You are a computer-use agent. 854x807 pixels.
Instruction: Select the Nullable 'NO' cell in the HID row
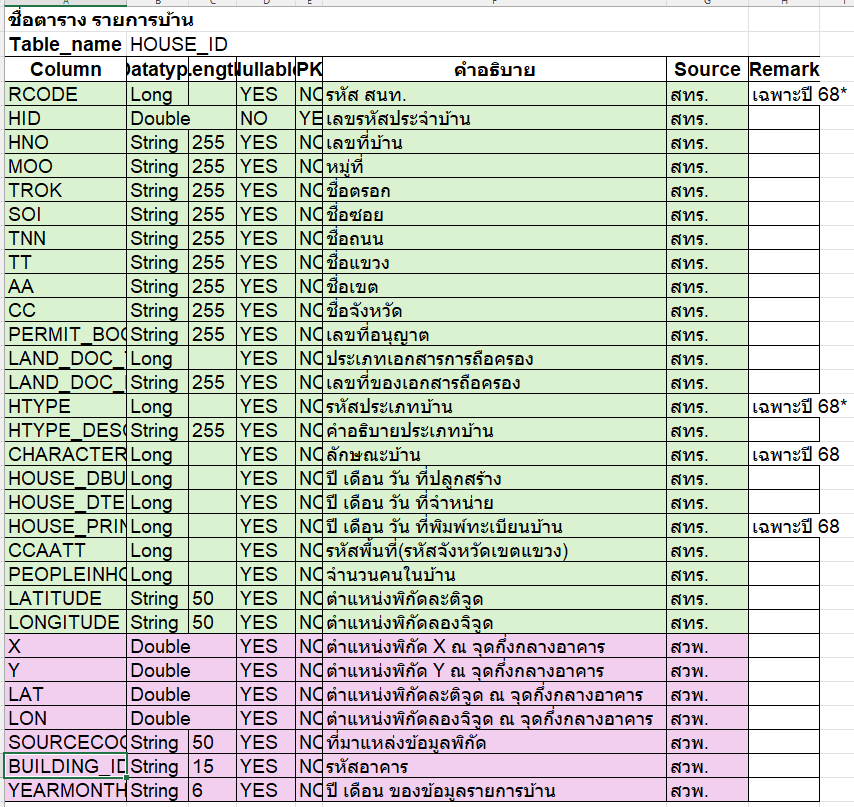[x=266, y=118]
